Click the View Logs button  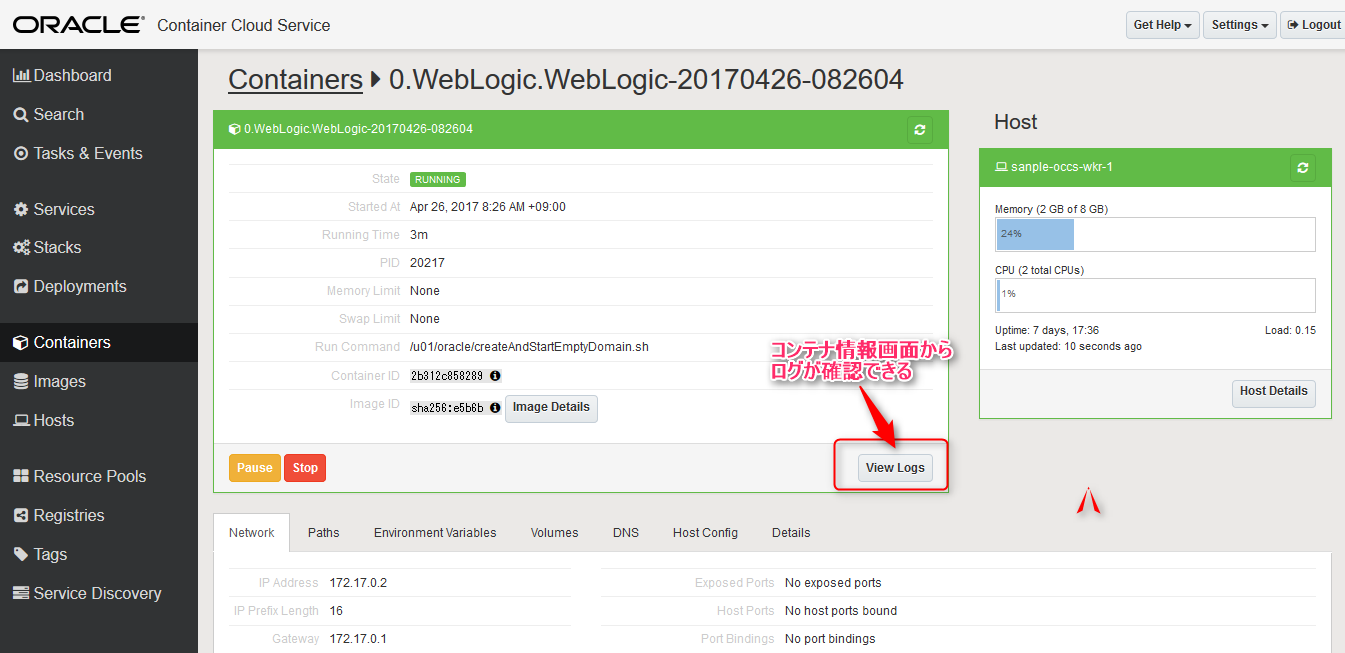895,468
